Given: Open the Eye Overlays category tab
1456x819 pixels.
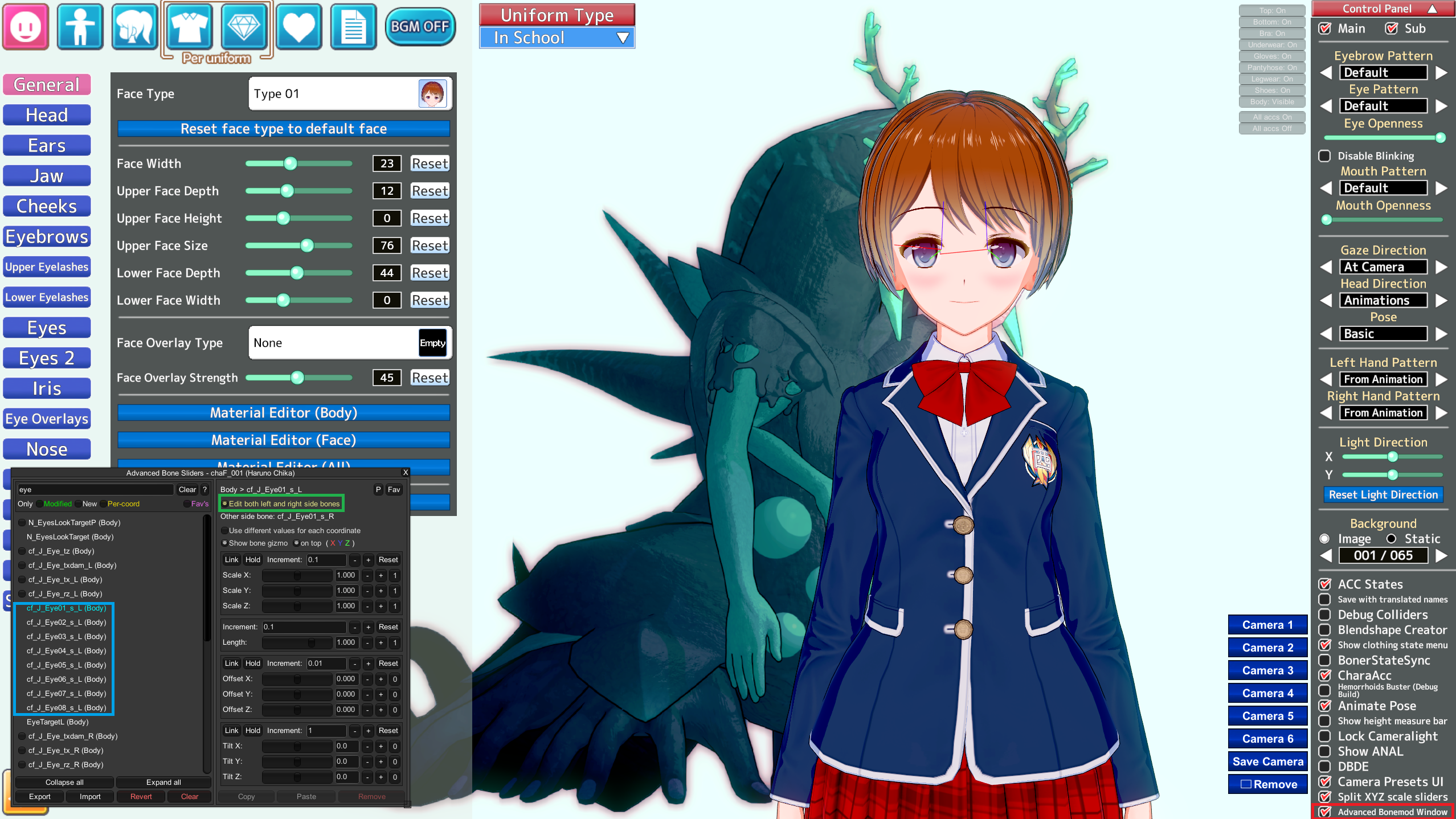Looking at the screenshot, I should (47, 419).
